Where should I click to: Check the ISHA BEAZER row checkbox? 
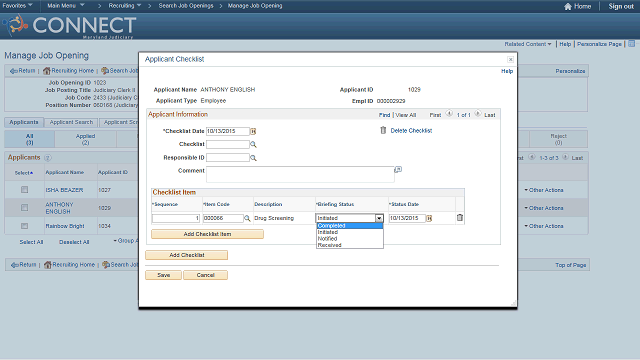click(x=24, y=190)
